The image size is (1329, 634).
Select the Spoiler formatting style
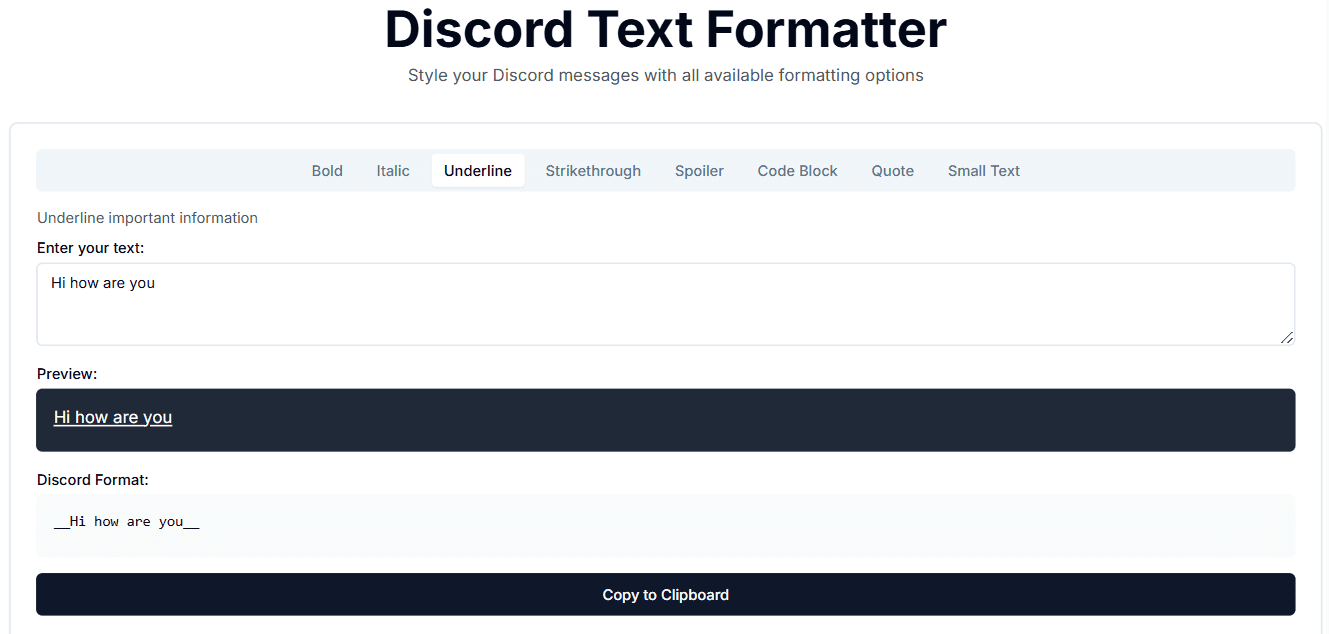[x=699, y=170]
